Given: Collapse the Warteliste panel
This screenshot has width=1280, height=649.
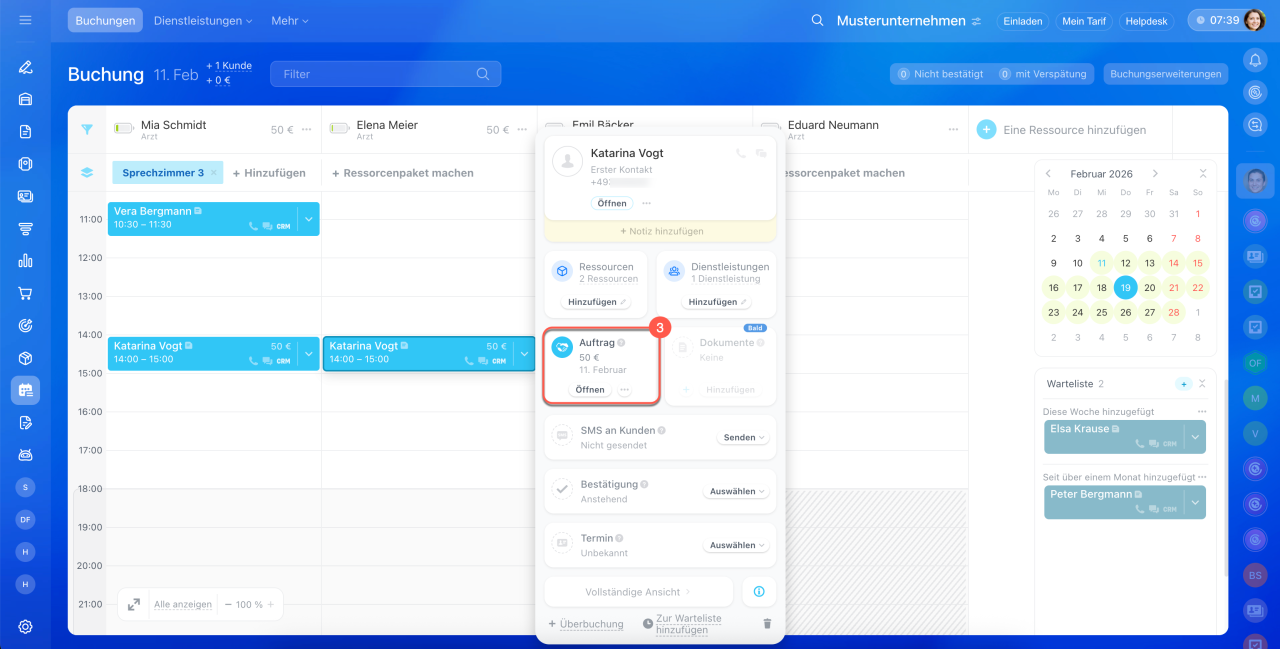Looking at the screenshot, I should (x=1202, y=384).
